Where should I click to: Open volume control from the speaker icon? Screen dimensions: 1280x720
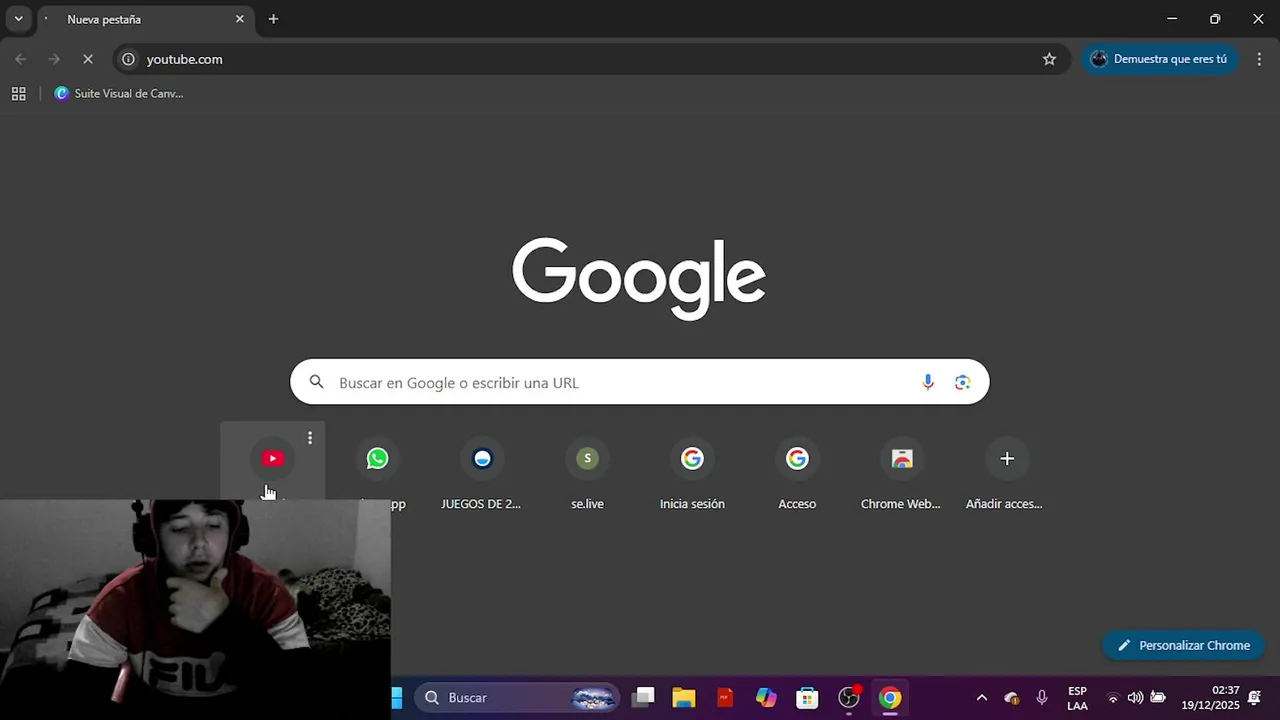tap(1135, 697)
